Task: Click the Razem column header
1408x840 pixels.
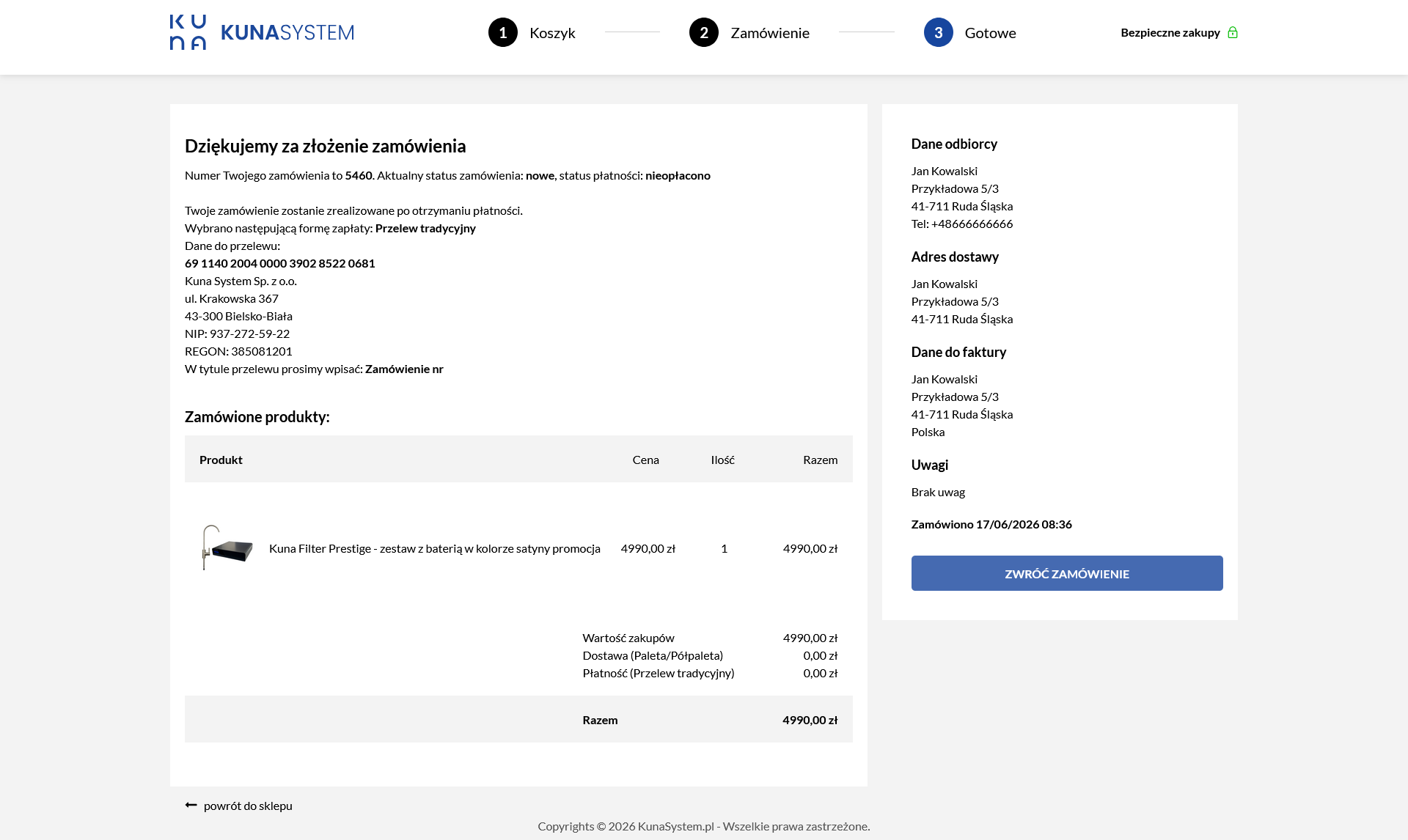Action: point(820,460)
